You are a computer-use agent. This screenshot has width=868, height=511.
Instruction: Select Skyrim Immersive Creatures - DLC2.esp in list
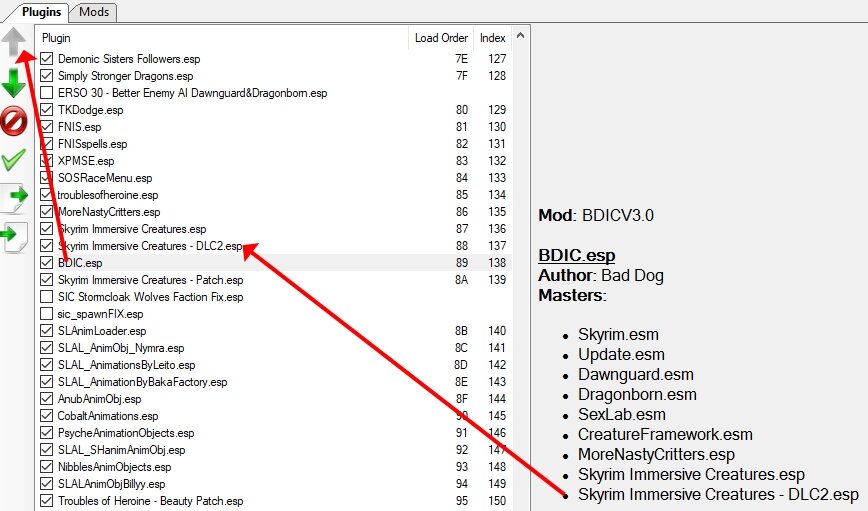(274, 246)
